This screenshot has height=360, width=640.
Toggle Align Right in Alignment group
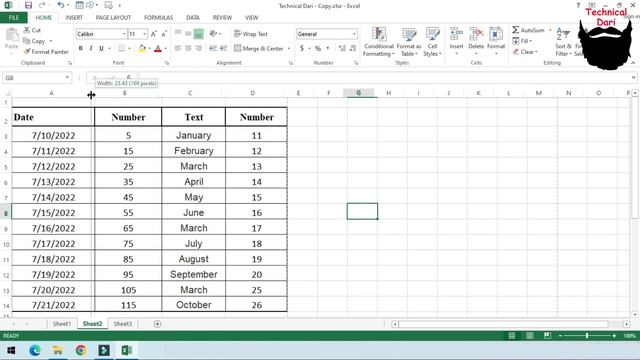(198, 48)
